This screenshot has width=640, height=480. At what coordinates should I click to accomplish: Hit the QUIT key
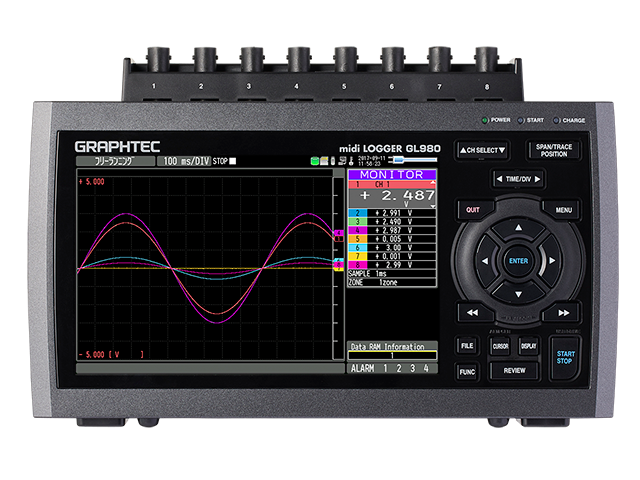click(x=473, y=210)
